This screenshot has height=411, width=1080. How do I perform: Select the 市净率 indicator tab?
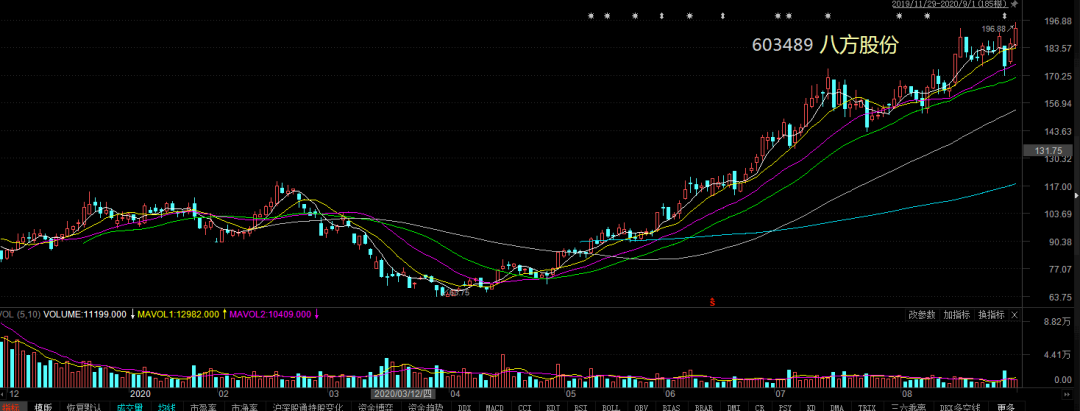pyautogui.click(x=245, y=407)
